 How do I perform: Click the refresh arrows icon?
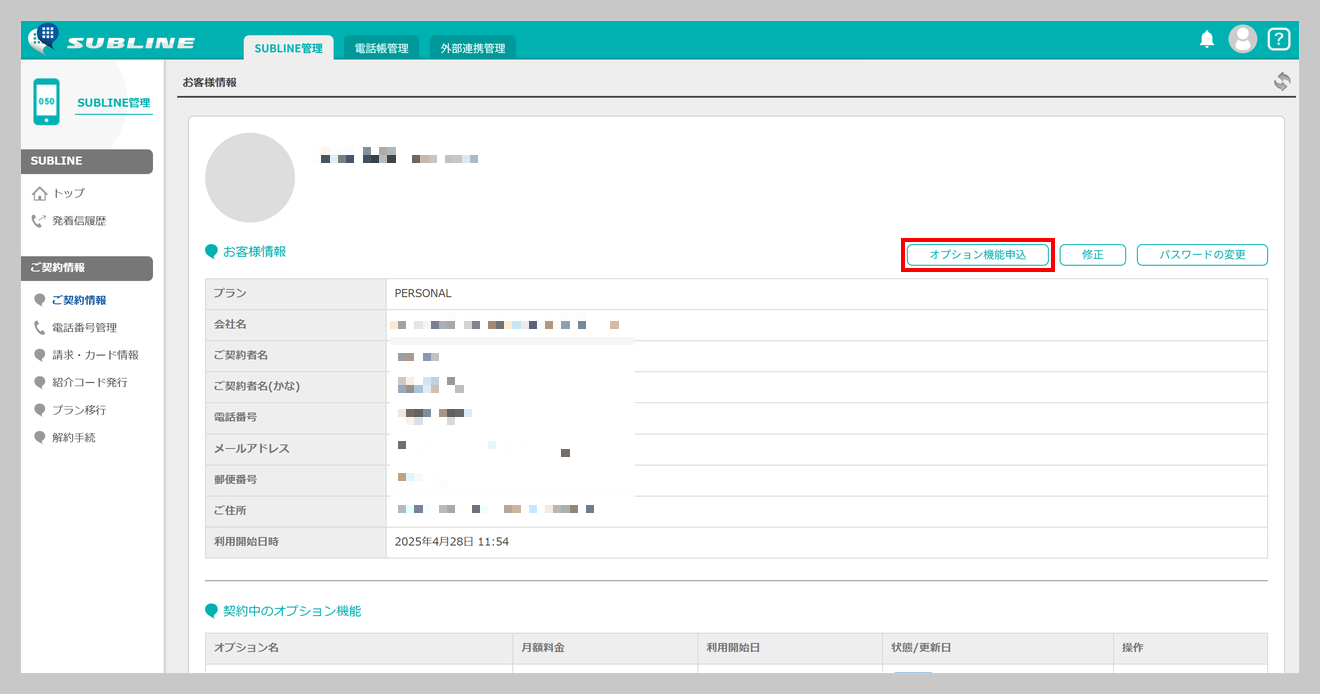click(1282, 82)
